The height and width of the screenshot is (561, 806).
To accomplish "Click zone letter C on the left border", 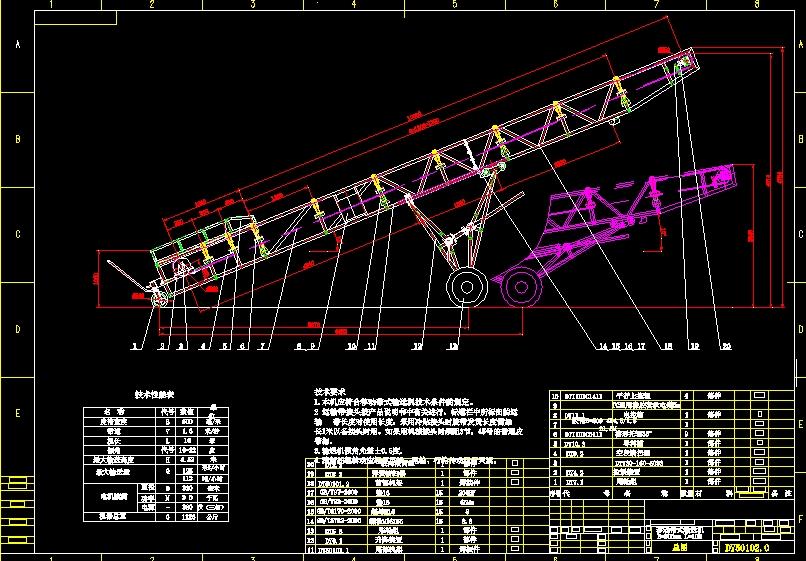I will pyautogui.click(x=18, y=234).
